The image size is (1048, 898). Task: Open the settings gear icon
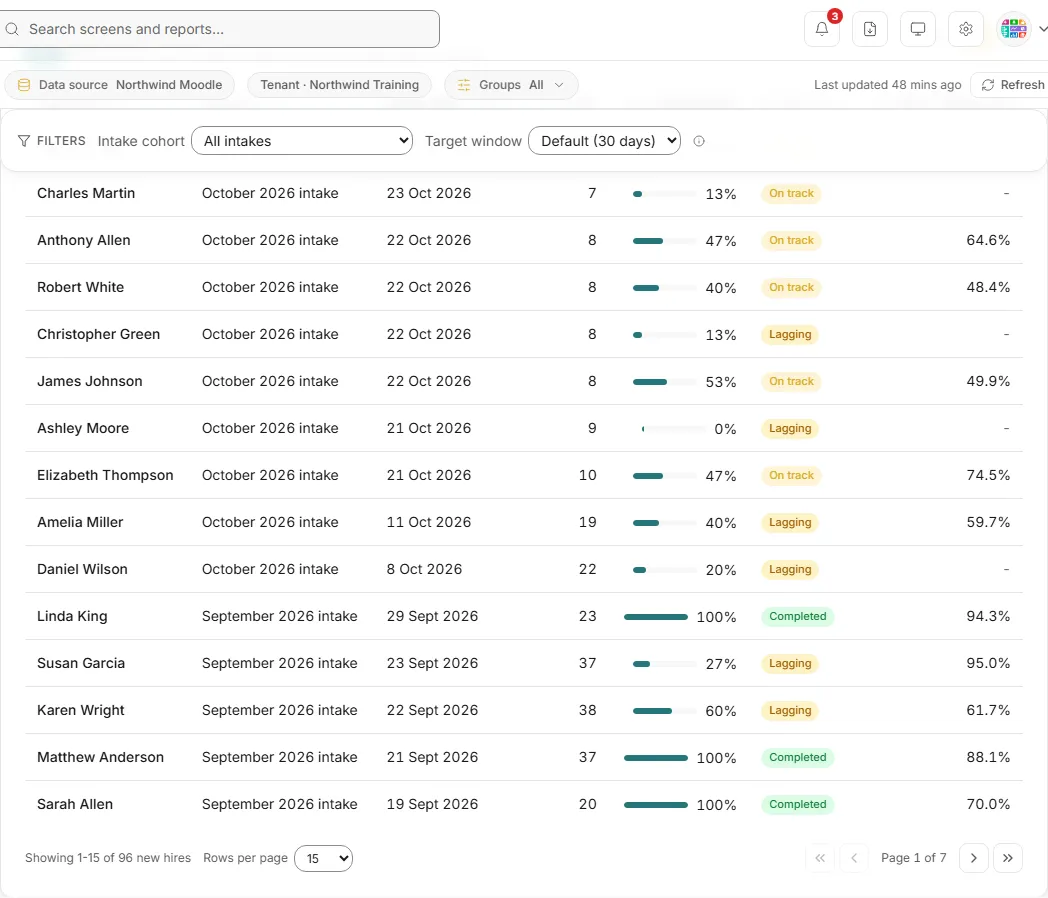[966, 29]
